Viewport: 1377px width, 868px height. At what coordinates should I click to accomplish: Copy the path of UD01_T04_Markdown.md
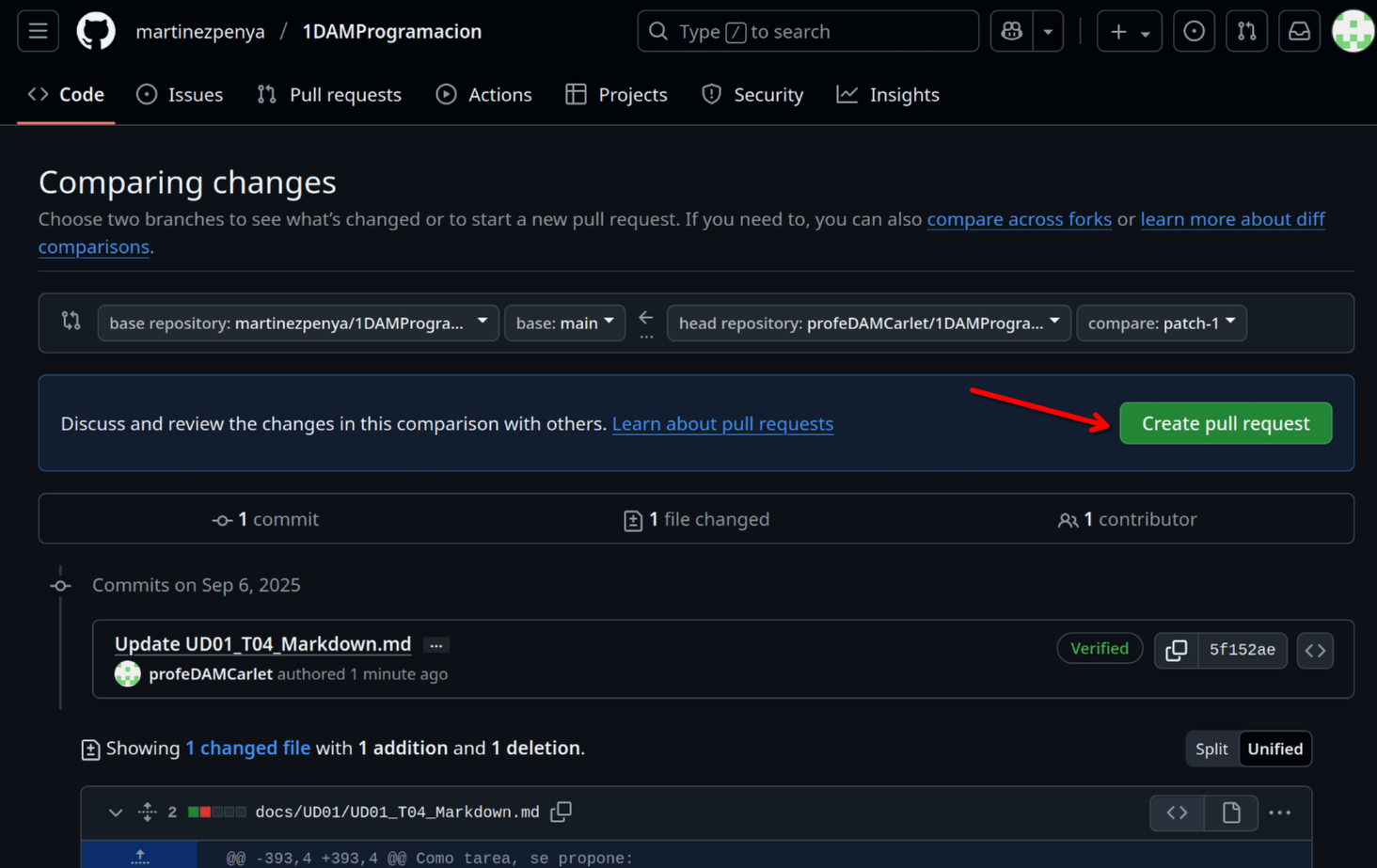click(x=561, y=812)
